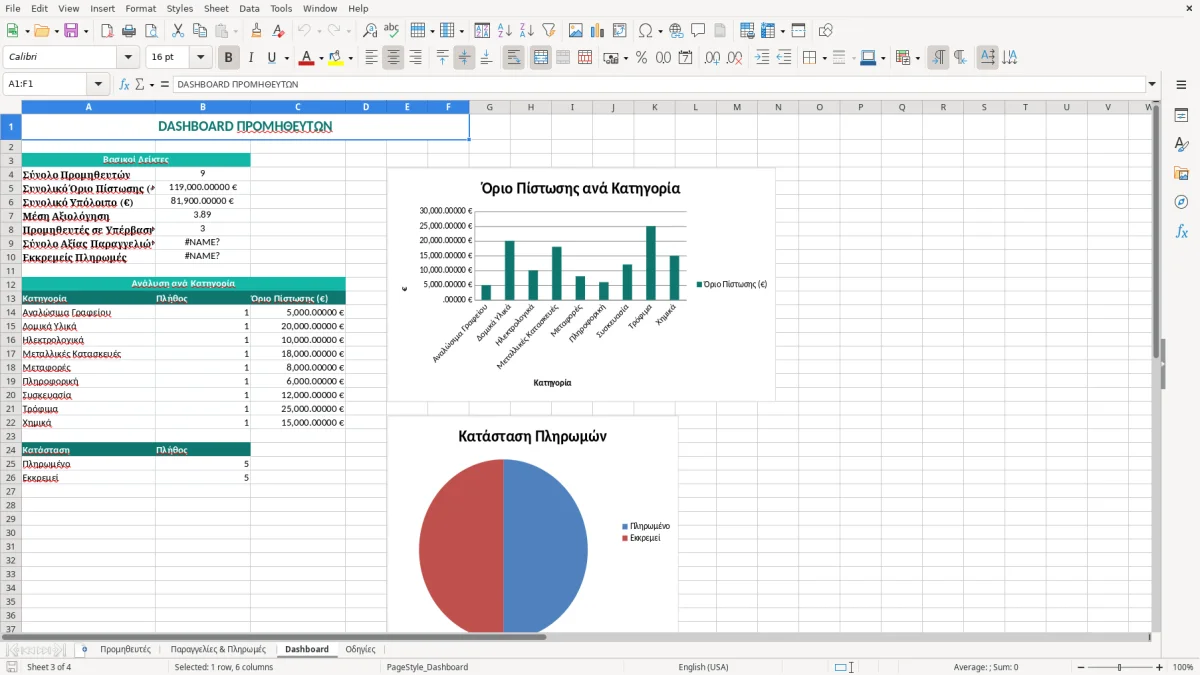The image size is (1200, 675).
Task: Click Export as PDF icon
Action: 107,31
